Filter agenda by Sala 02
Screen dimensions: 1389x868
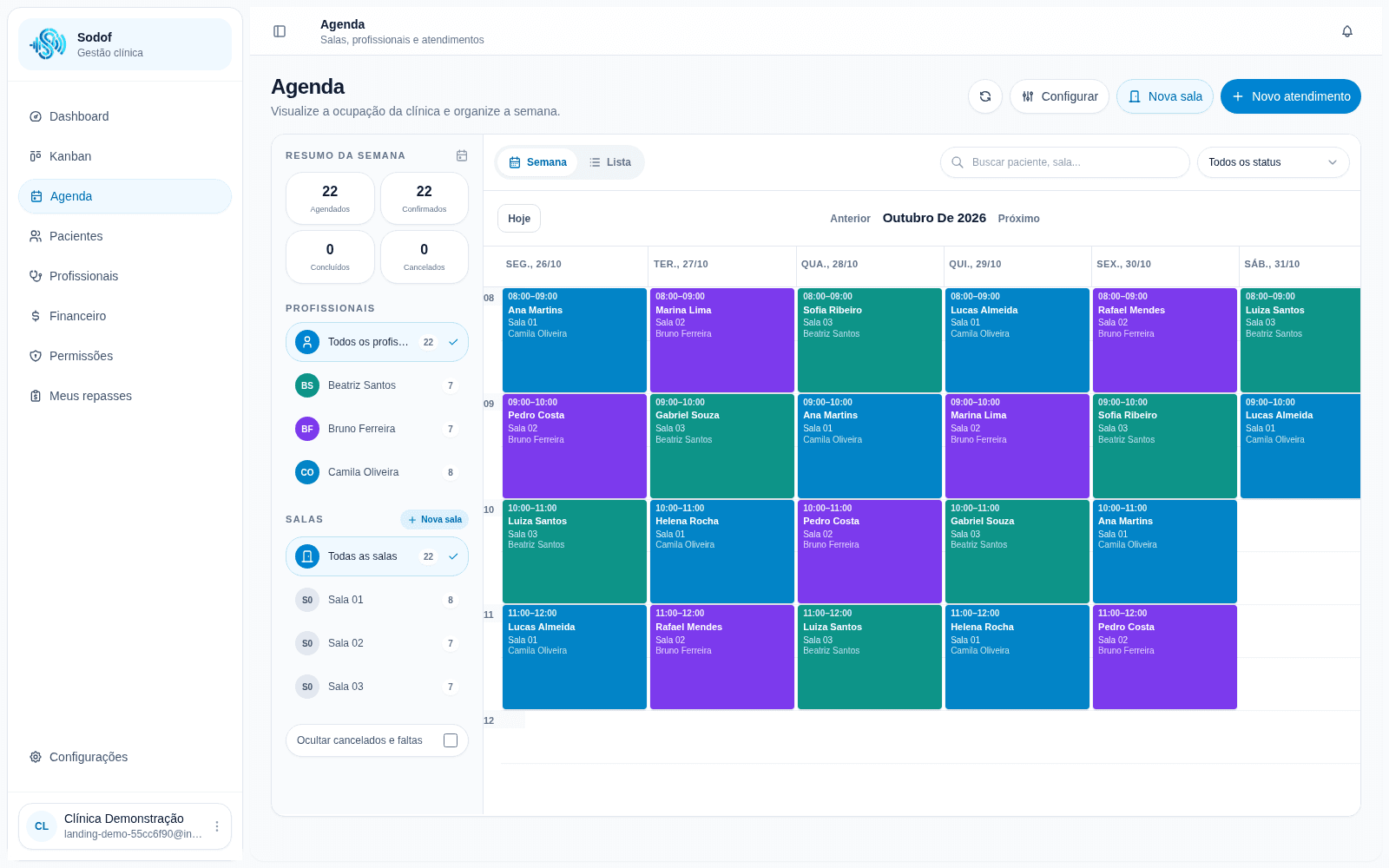(x=377, y=643)
